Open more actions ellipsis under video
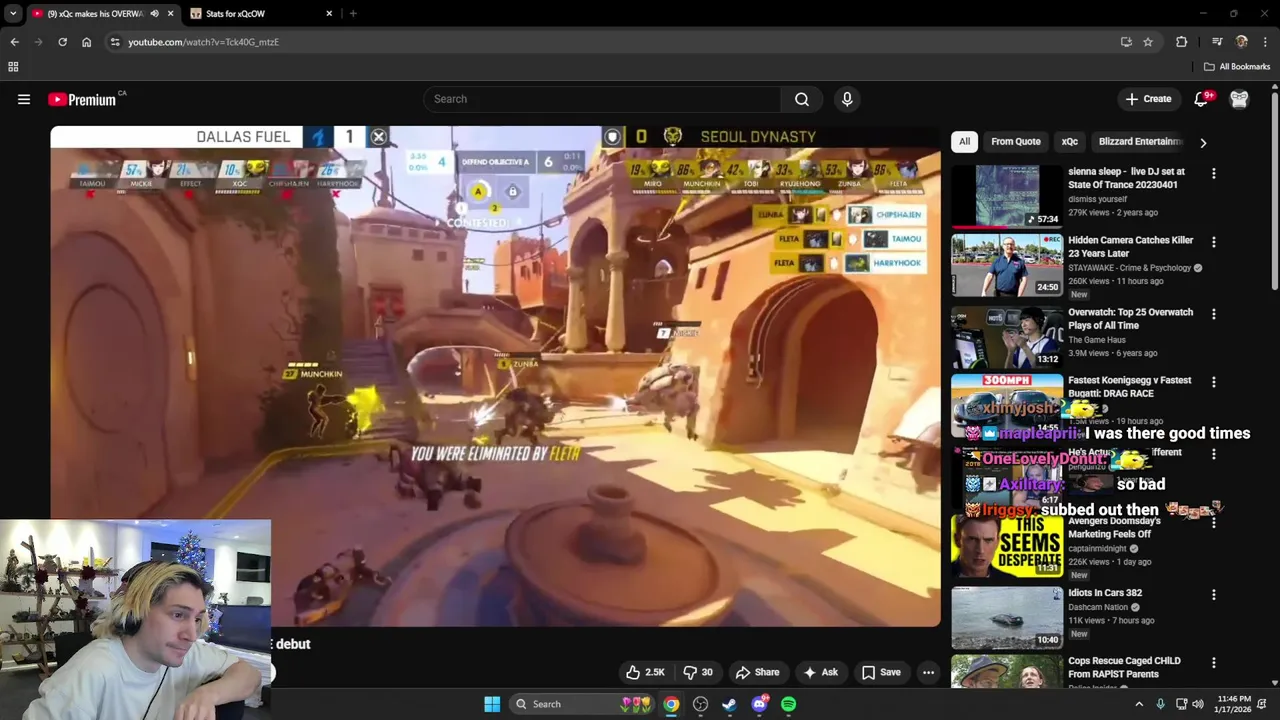 click(928, 672)
